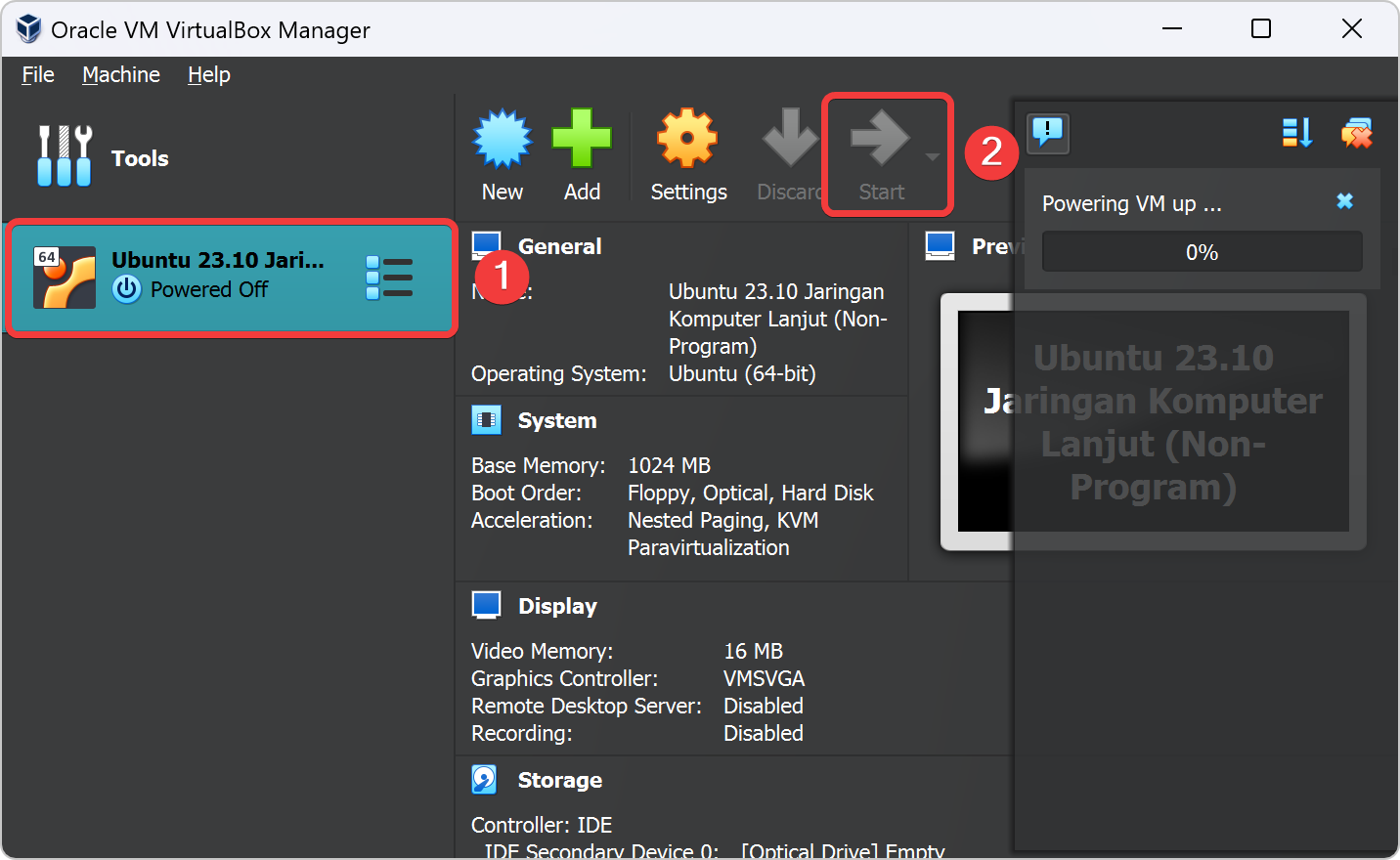Toggle notification sort order icon
This screenshot has width=1400, height=860.
pyautogui.click(x=1297, y=132)
